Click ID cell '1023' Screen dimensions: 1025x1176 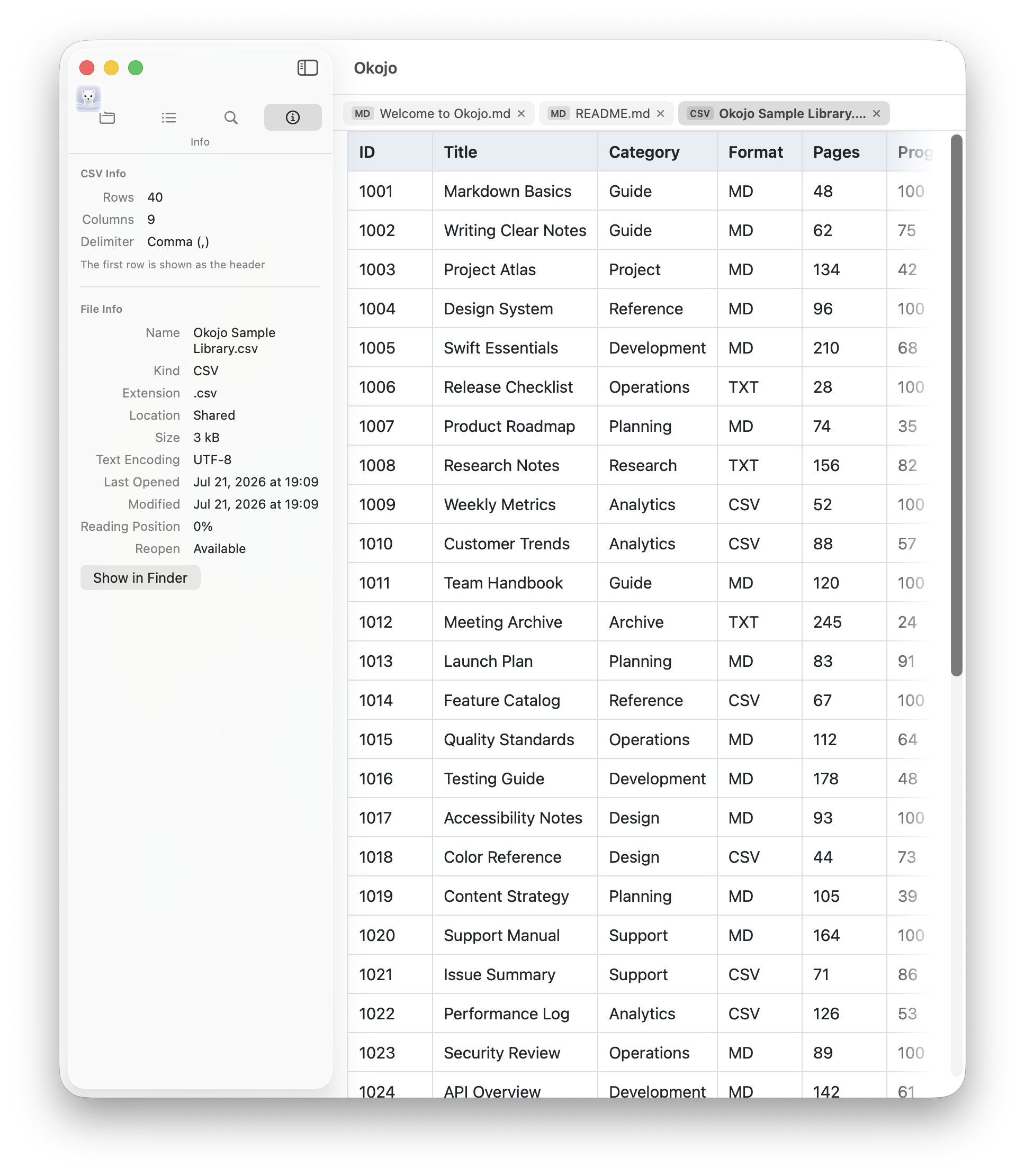pyautogui.click(x=390, y=1053)
